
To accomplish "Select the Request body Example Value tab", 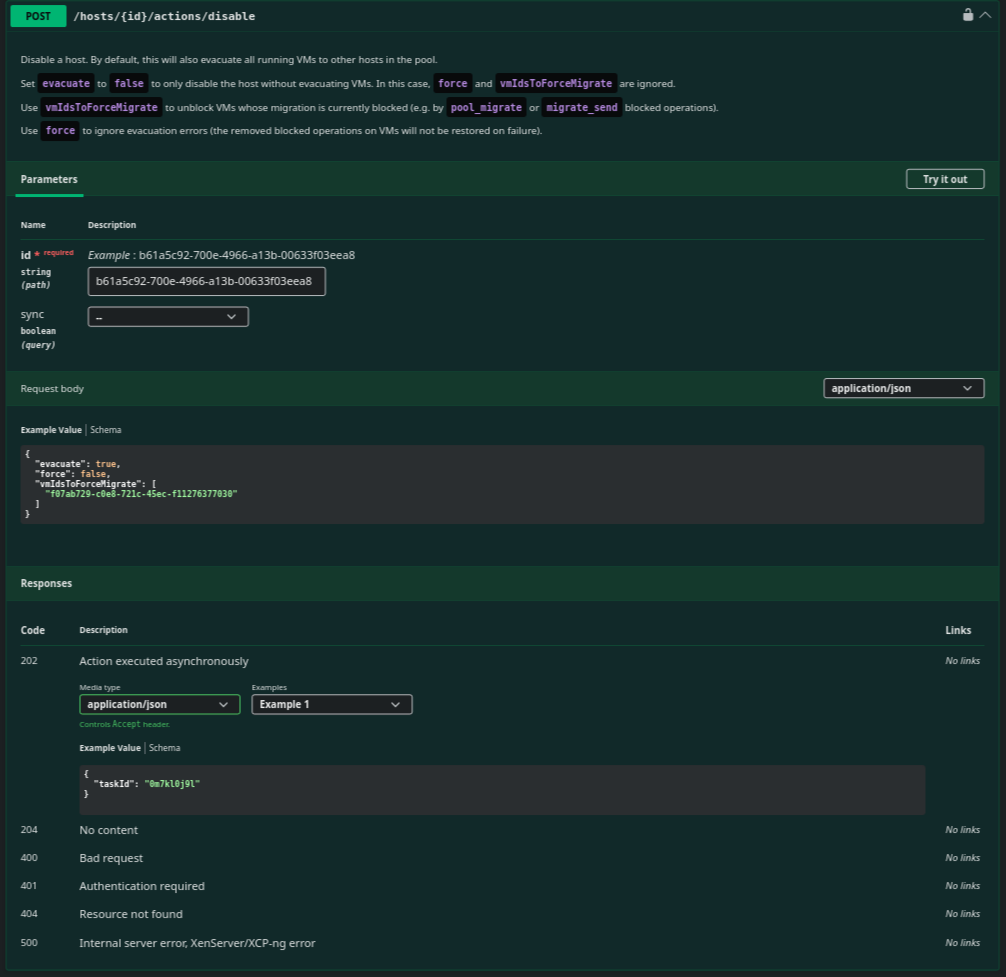I will (51, 430).
